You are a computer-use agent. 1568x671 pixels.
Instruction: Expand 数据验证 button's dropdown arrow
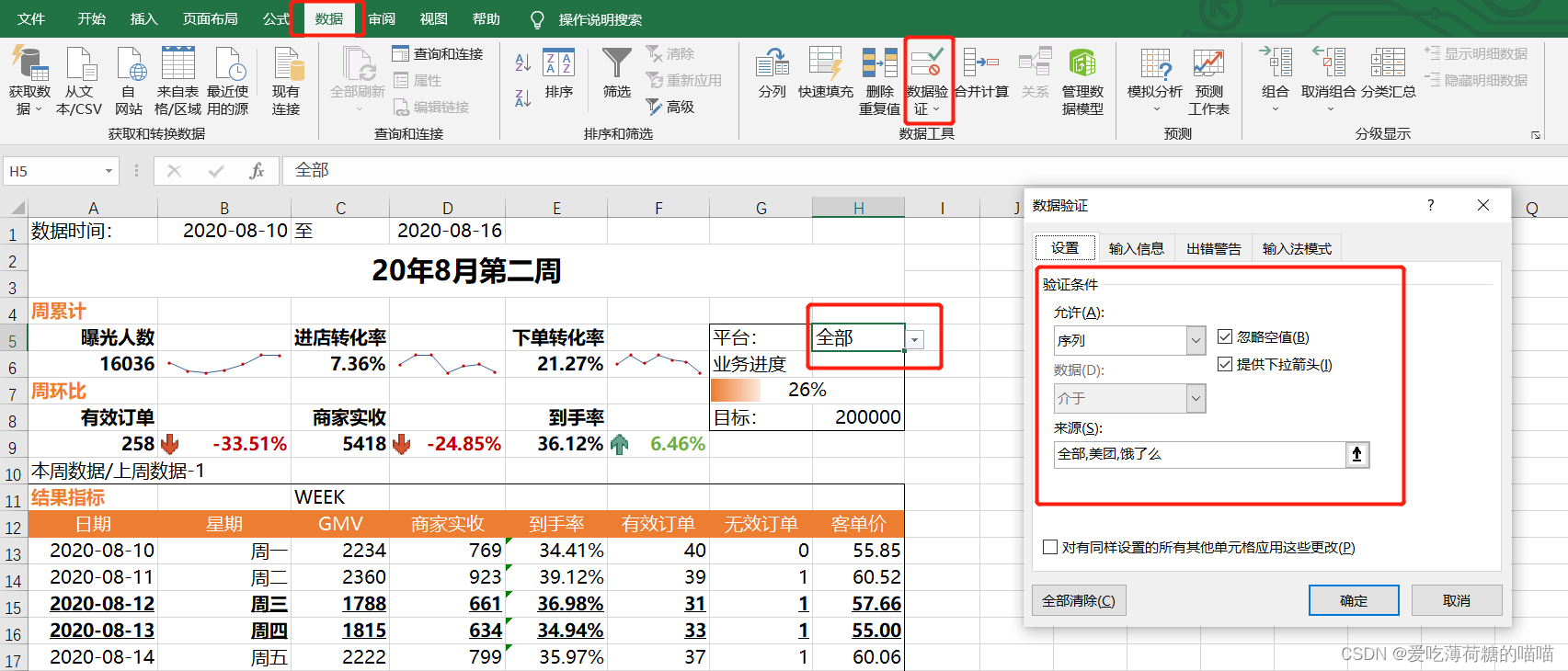(936, 109)
